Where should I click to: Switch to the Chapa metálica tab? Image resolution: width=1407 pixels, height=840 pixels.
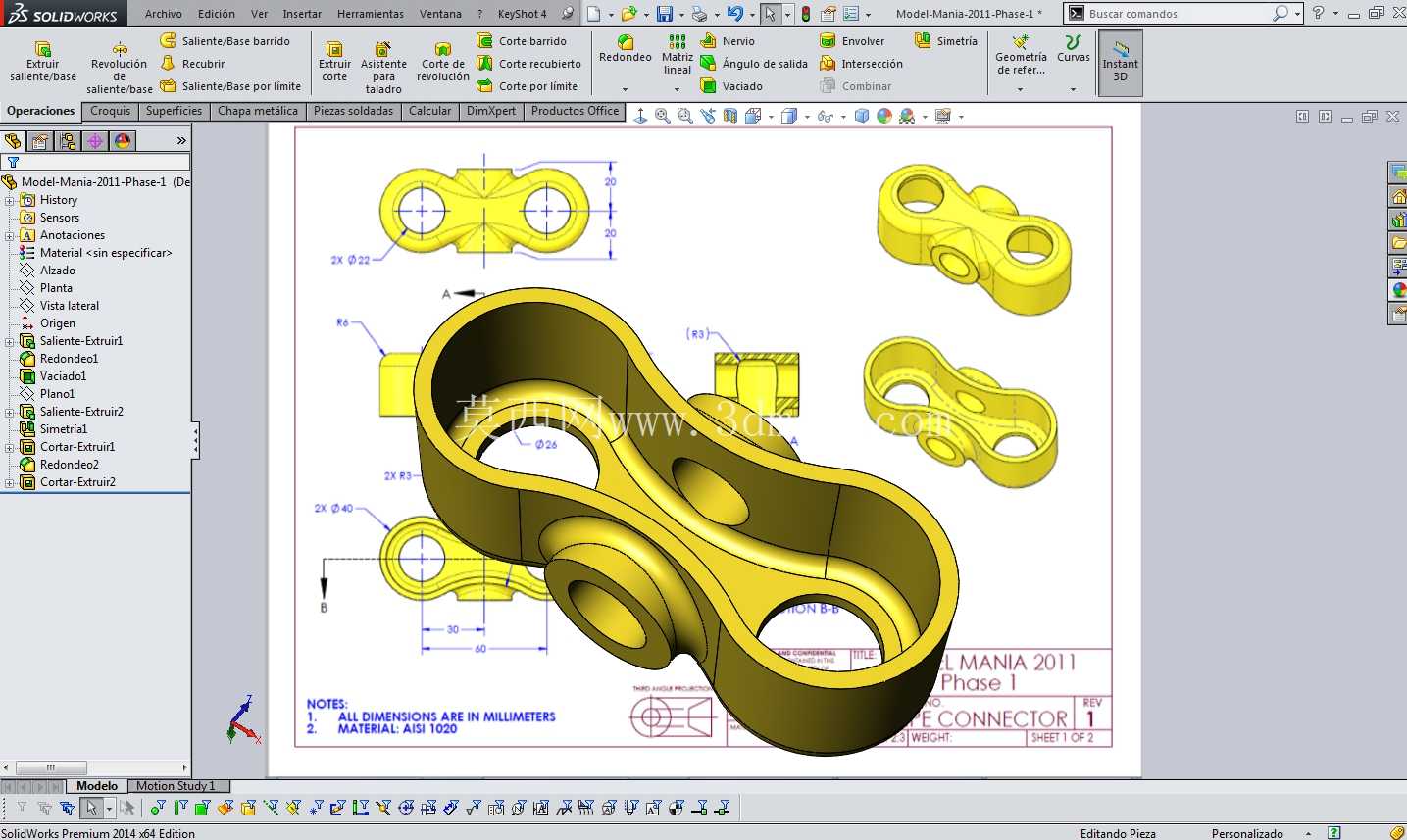click(x=258, y=111)
